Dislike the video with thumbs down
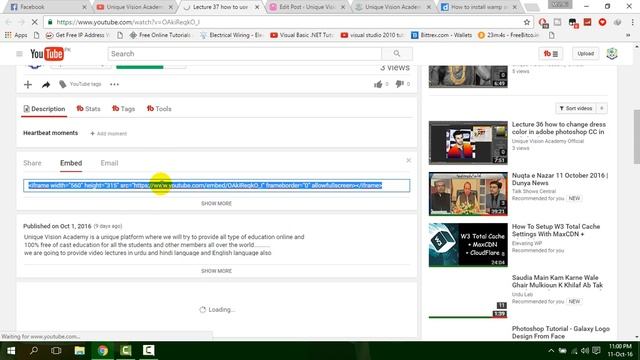Viewport: 640px width, 360px height. coord(400,84)
